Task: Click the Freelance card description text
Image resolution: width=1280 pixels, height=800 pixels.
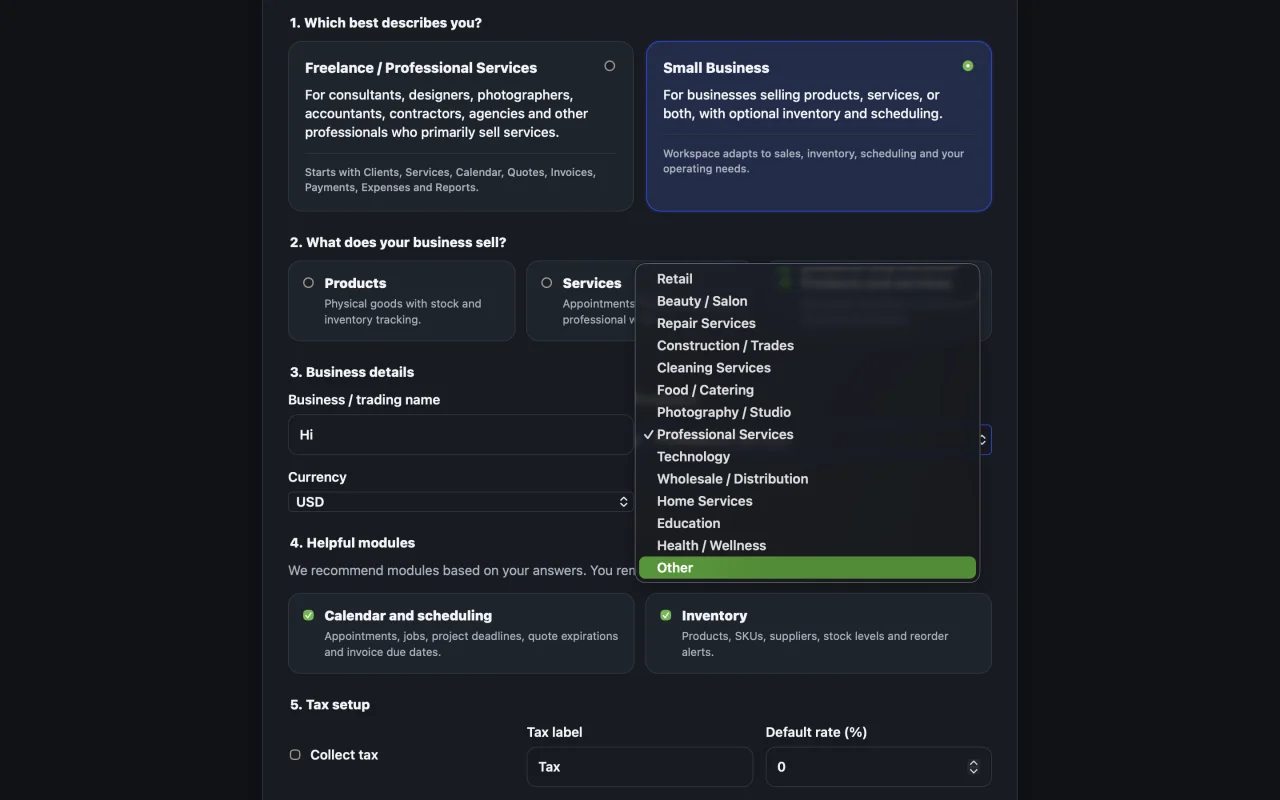Action: 447,113
